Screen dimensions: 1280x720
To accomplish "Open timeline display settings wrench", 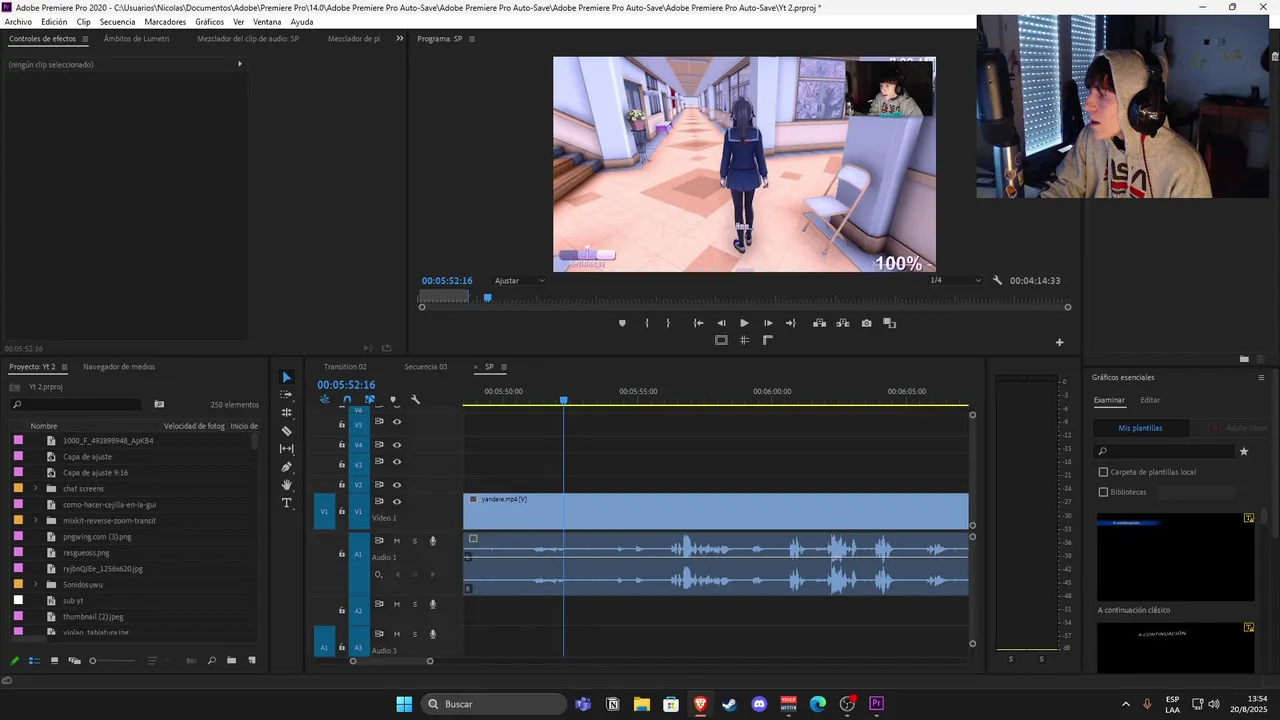I will click(x=416, y=400).
